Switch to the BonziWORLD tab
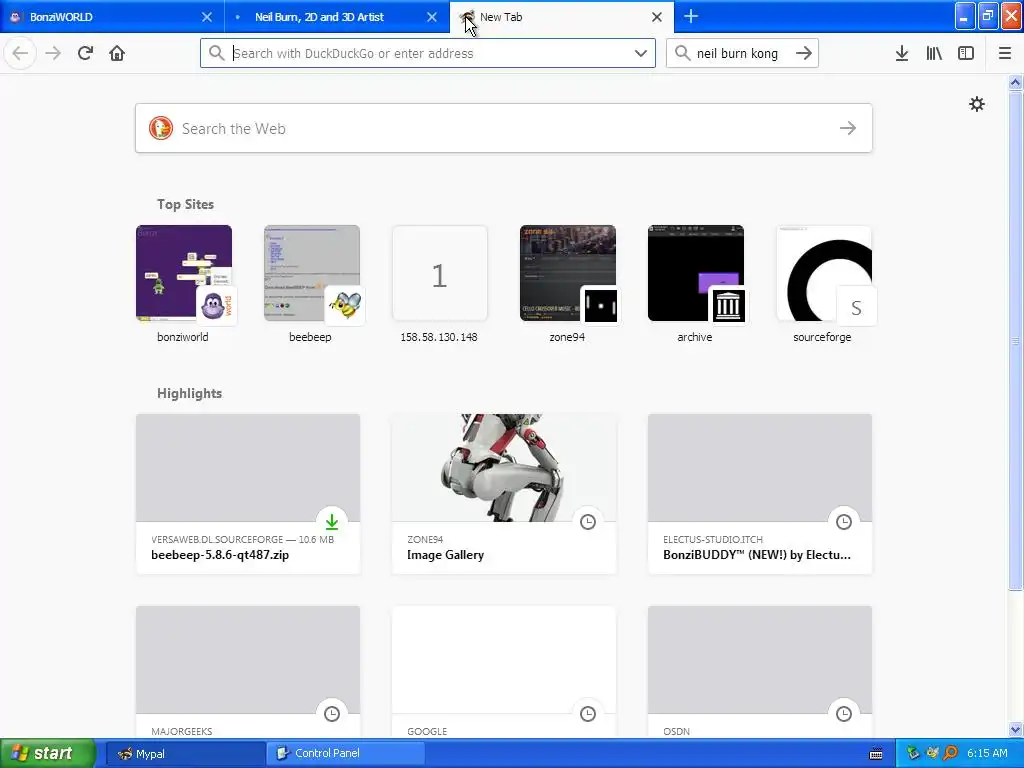Viewport: 1024px width, 768px height. click(111, 17)
